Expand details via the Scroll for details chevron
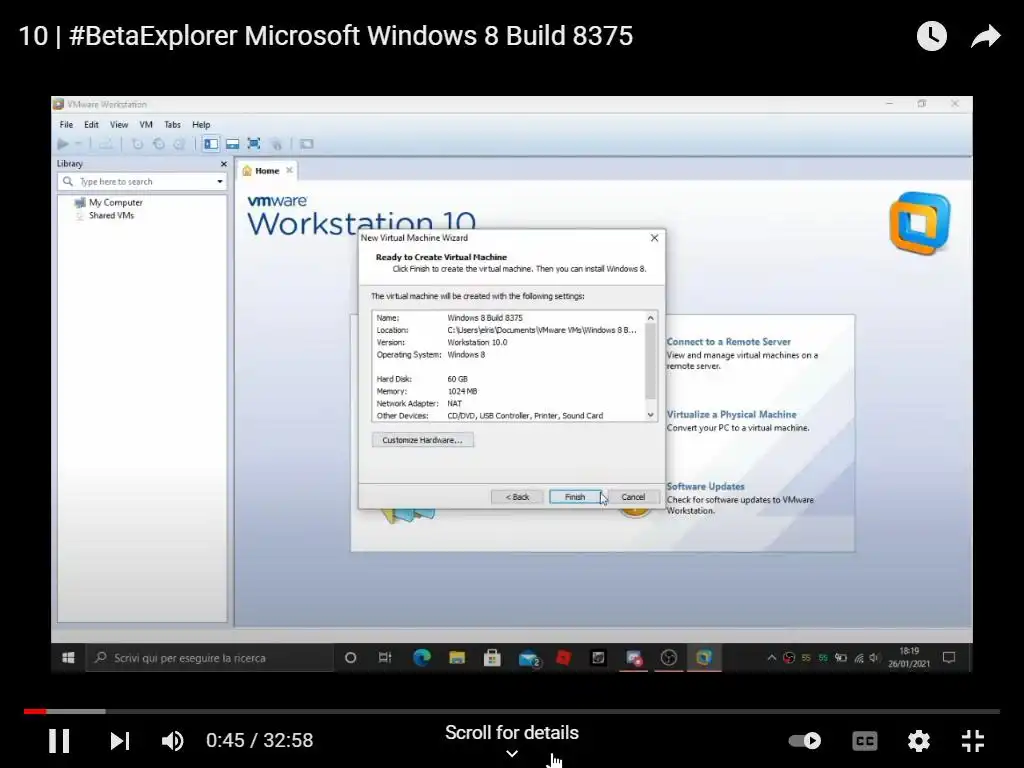The width and height of the screenshot is (1024, 768). tap(512, 754)
